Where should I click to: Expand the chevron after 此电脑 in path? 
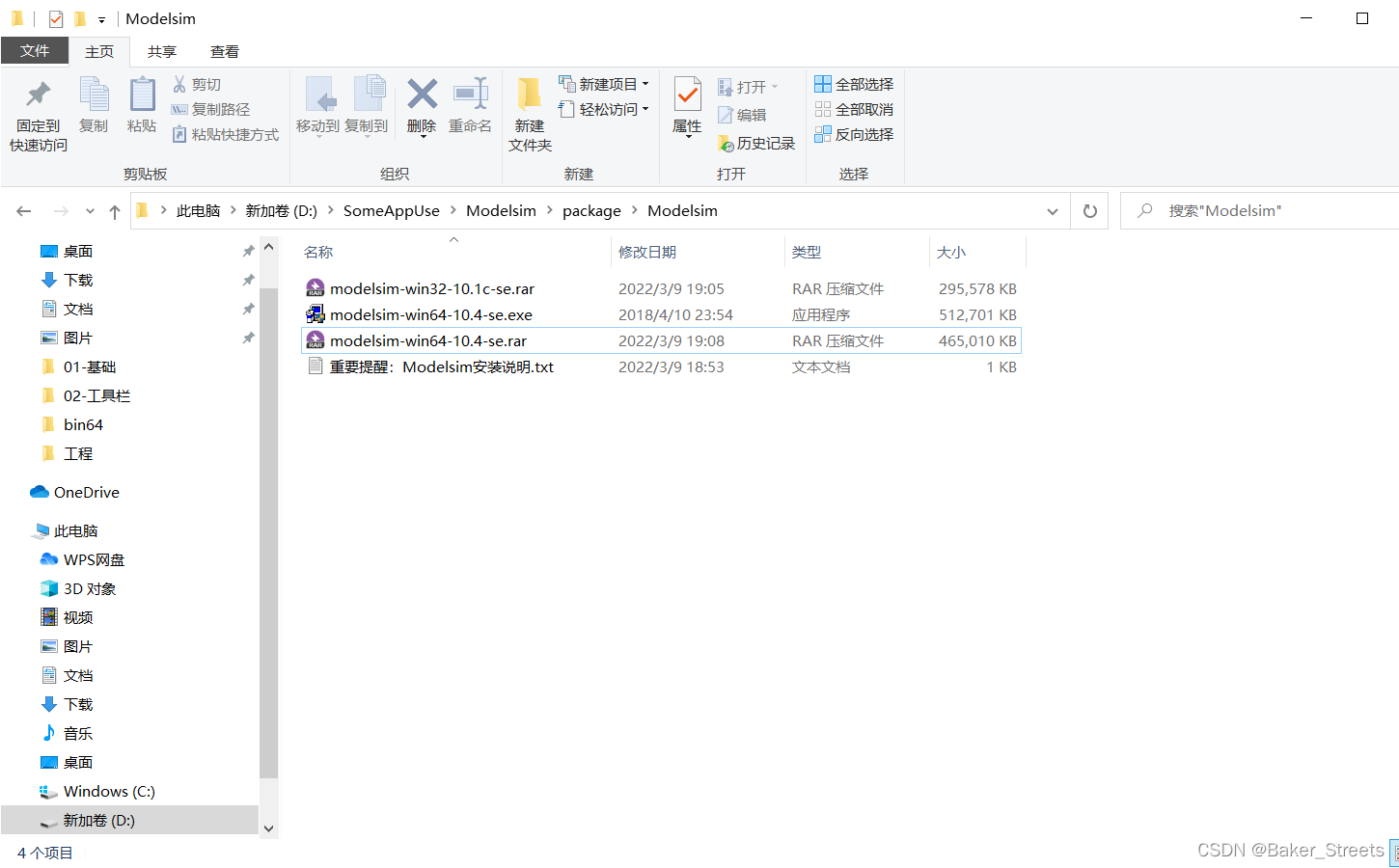[x=233, y=210]
